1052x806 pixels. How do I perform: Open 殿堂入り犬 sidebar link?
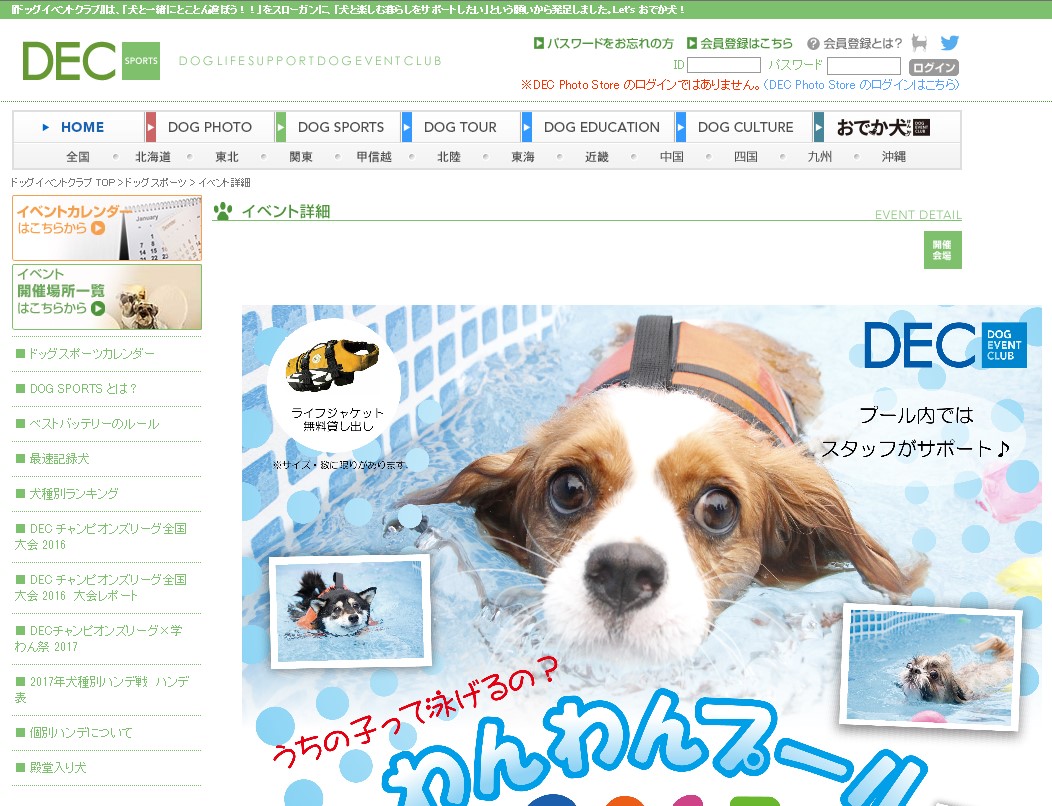pos(58,767)
